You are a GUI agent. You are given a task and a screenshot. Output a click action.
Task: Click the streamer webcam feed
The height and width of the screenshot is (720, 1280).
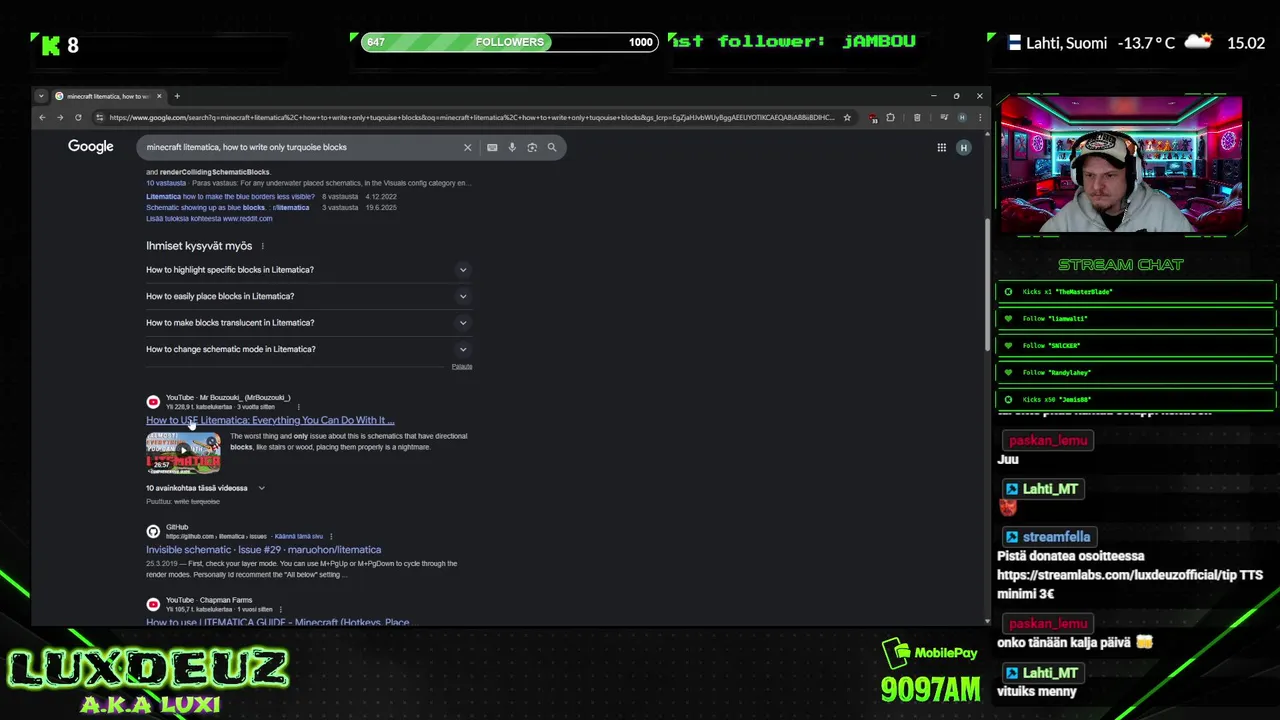1121,165
